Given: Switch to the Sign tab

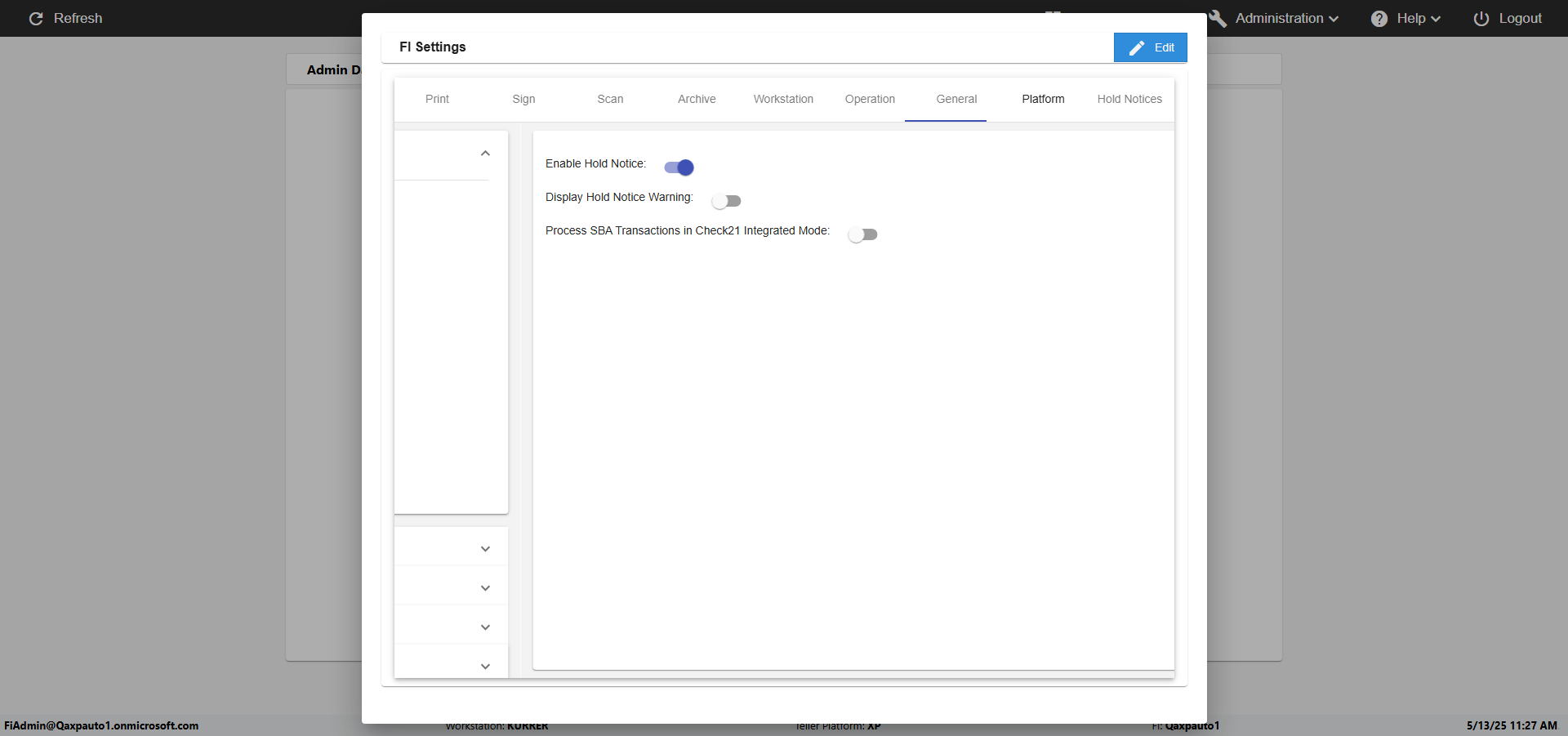Looking at the screenshot, I should [523, 99].
